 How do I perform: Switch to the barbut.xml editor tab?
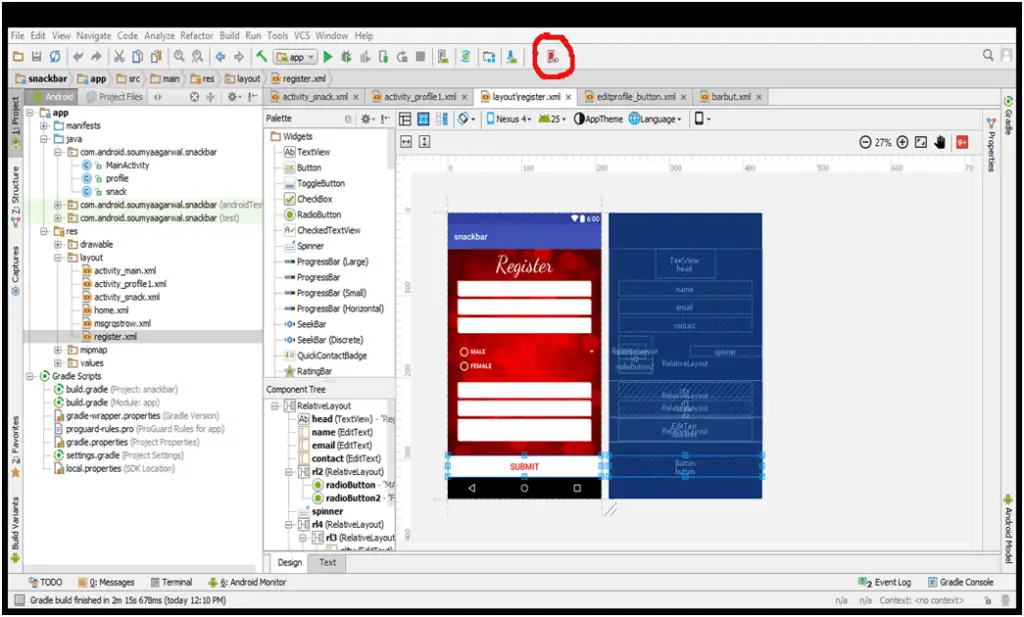[x=730, y=97]
